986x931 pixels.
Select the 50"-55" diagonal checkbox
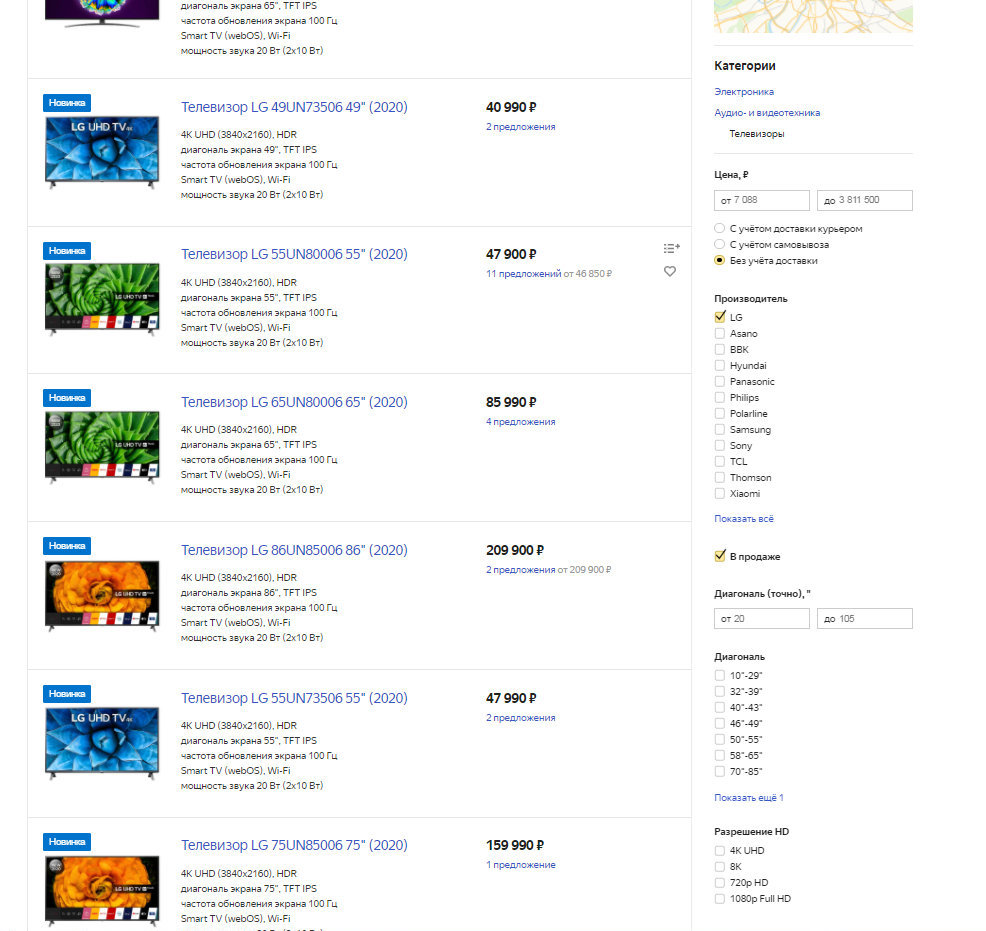coord(720,739)
